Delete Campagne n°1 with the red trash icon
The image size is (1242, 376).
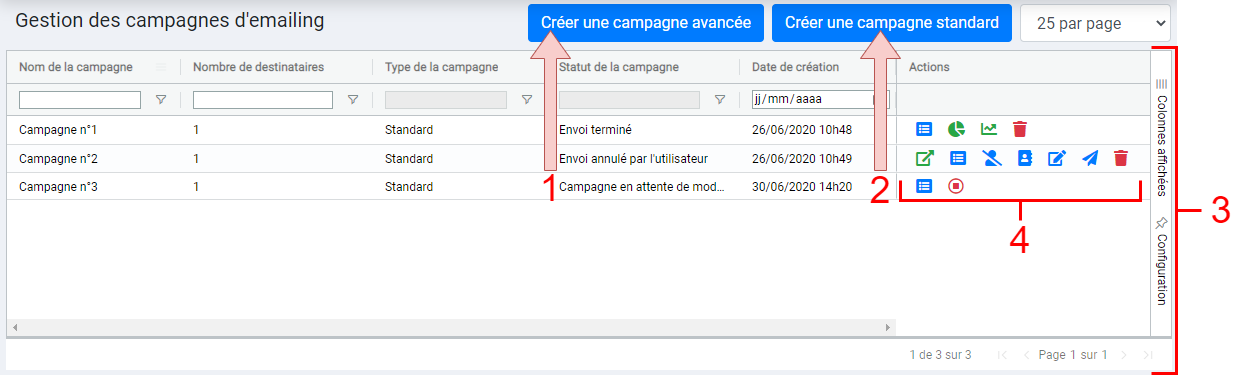(1020, 129)
